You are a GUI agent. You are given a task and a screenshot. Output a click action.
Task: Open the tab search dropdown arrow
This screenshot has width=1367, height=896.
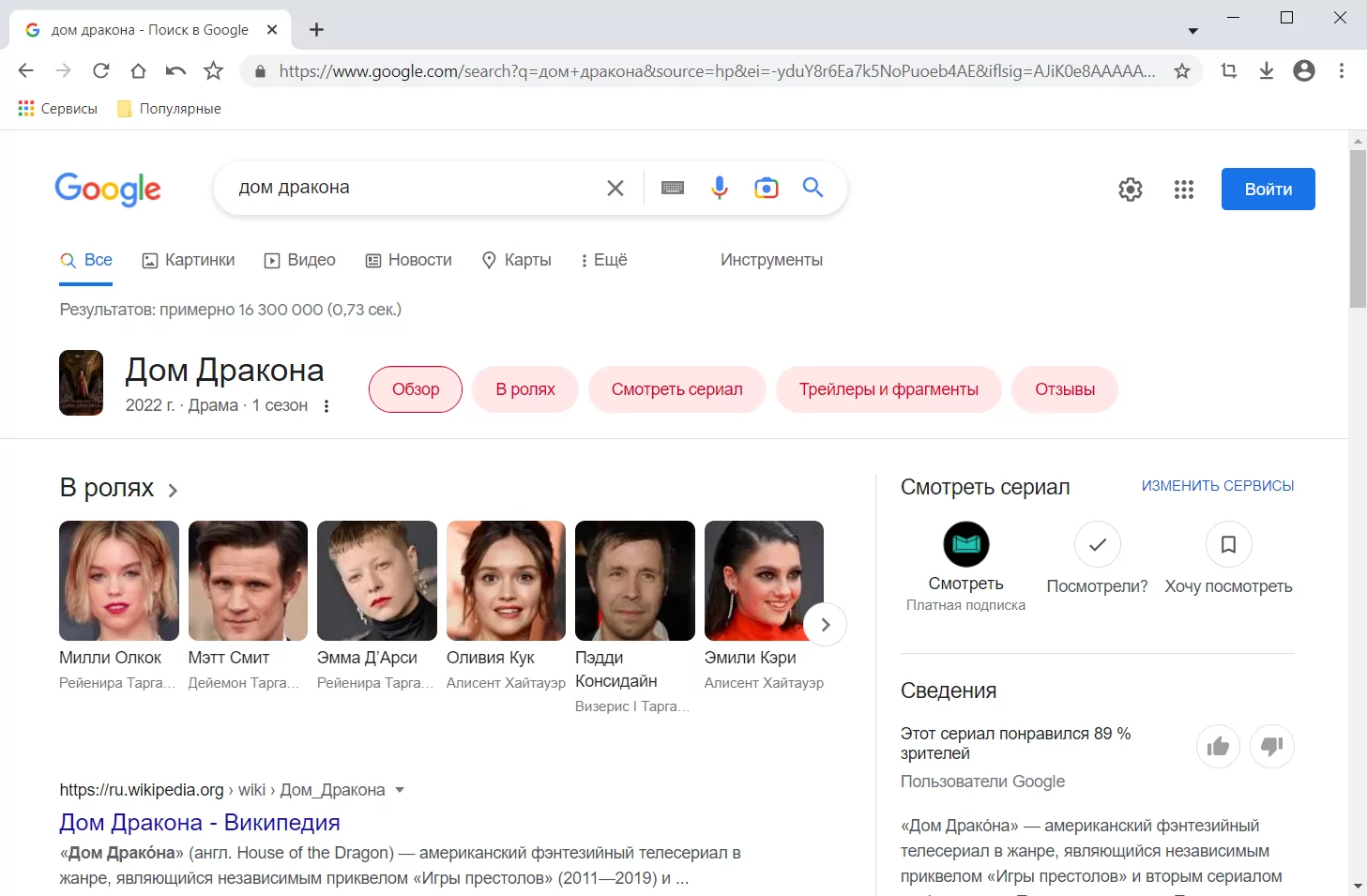[x=1193, y=31]
